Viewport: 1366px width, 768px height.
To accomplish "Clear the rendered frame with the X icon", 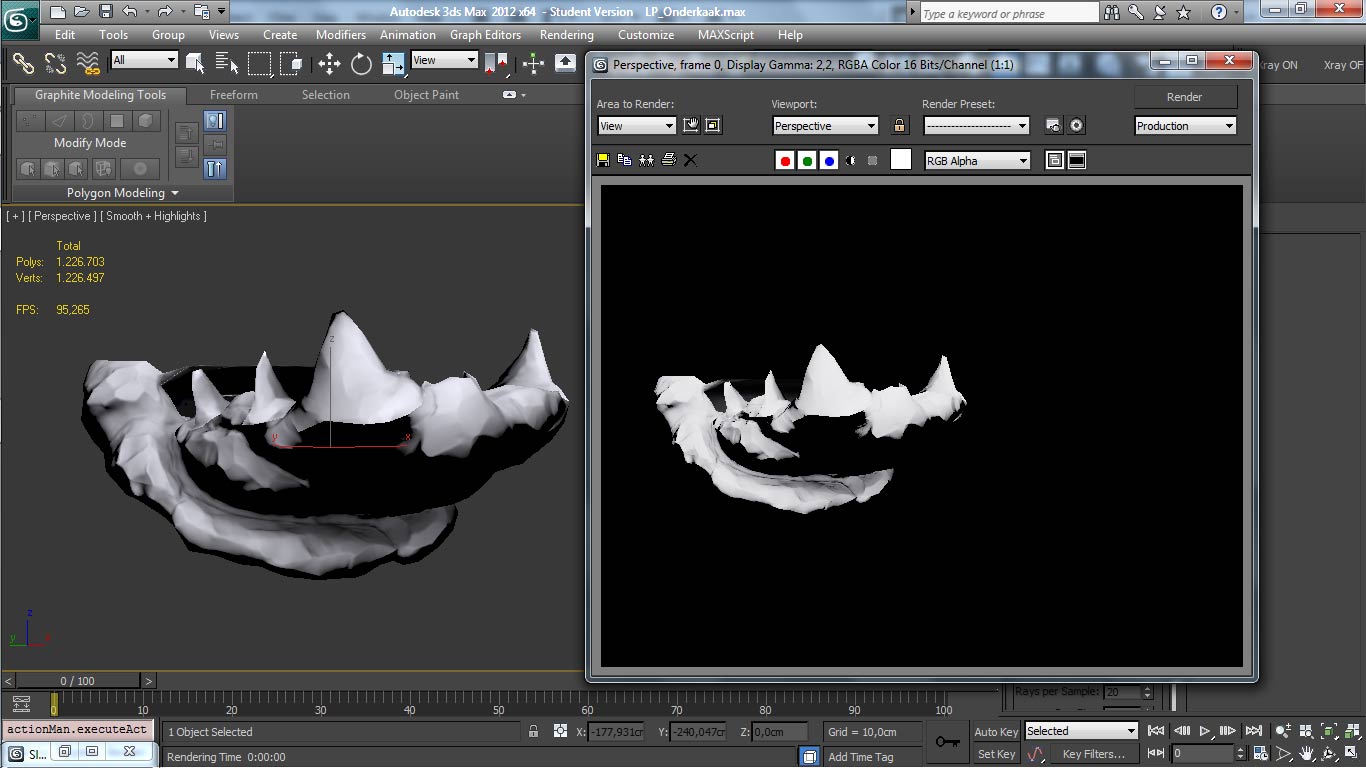I will [x=690, y=159].
